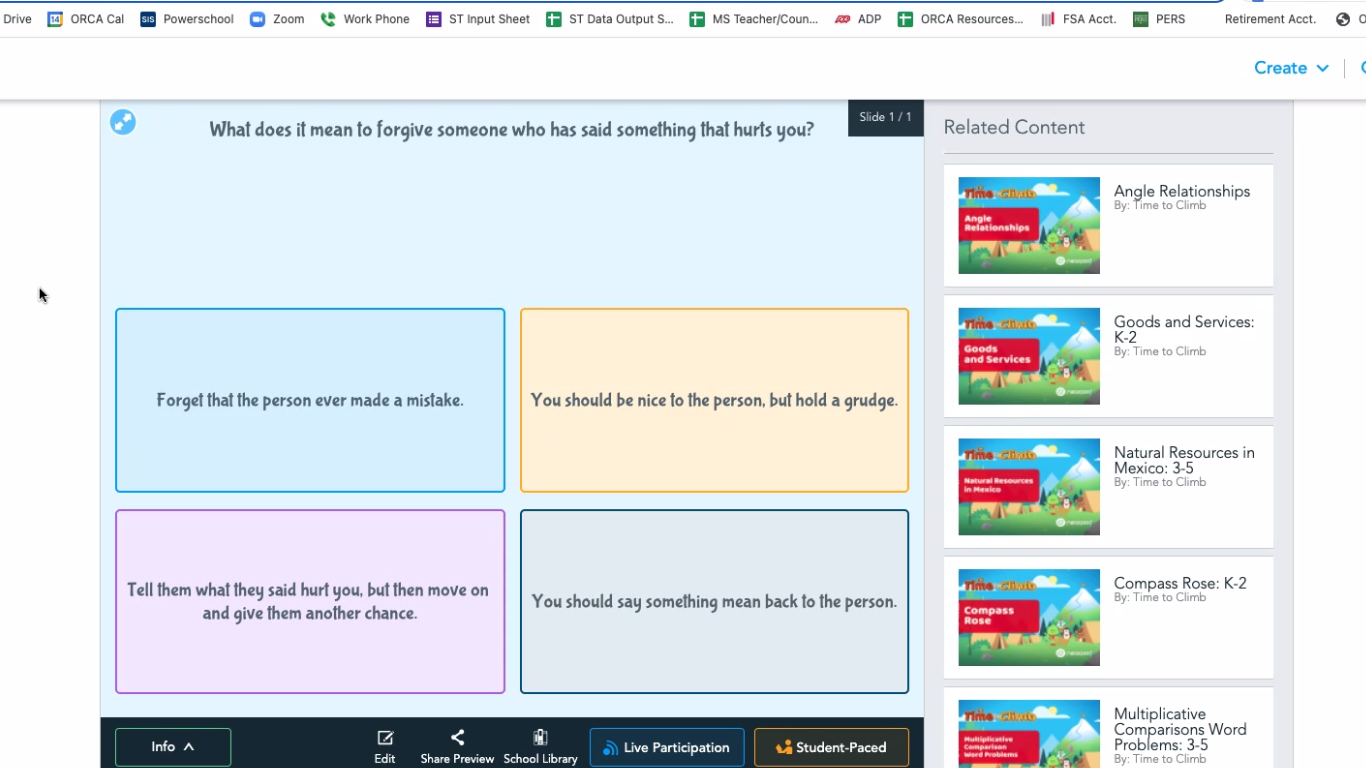The image size is (1366, 768).
Task: Open the Retirement Acct. bookmark
Action: click(1270, 19)
